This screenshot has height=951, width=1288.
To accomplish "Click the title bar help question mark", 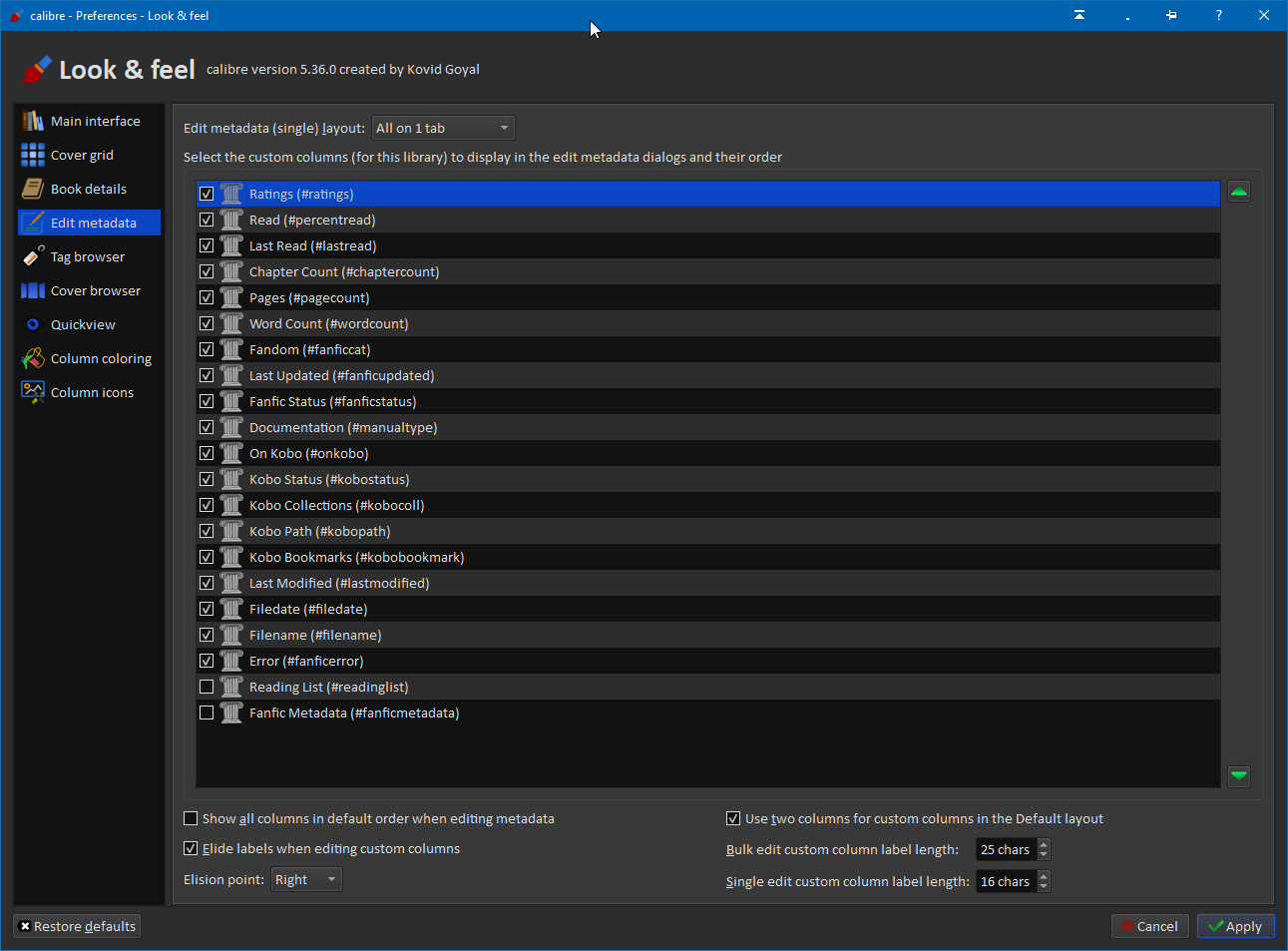I will click(1219, 15).
